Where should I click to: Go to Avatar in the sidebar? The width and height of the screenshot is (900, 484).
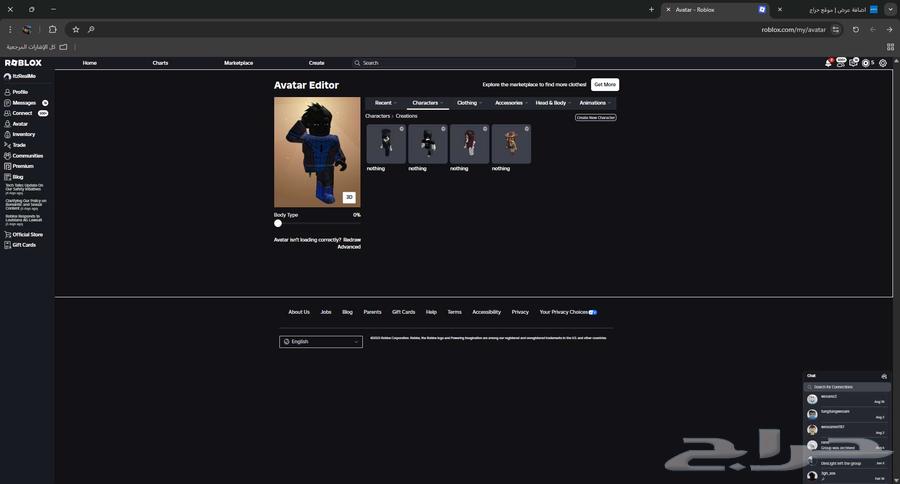coord(16,123)
